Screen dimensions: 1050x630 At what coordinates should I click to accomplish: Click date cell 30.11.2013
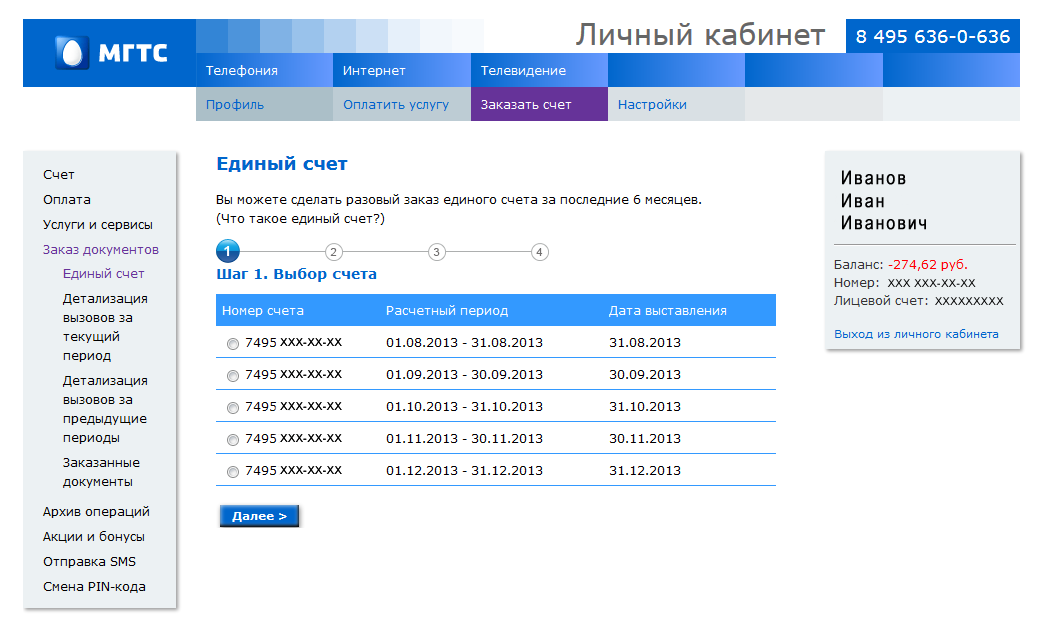tap(645, 439)
